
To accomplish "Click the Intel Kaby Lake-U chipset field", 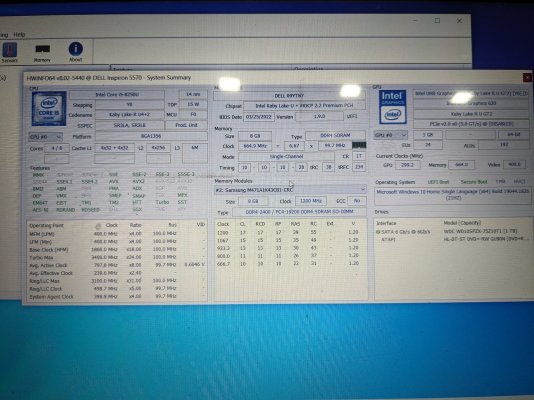I will [x=304, y=106].
